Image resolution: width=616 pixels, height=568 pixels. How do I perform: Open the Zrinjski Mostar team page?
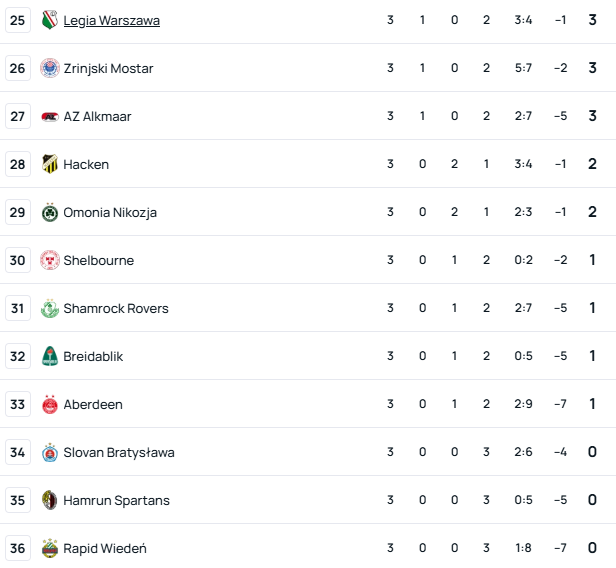(108, 68)
